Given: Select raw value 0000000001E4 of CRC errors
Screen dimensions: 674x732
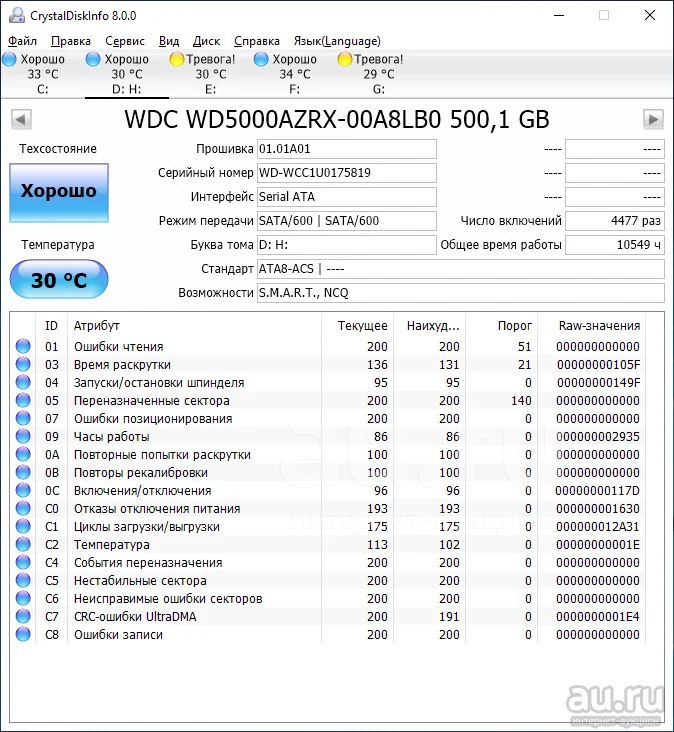Looking at the screenshot, I should pyautogui.click(x=597, y=617).
